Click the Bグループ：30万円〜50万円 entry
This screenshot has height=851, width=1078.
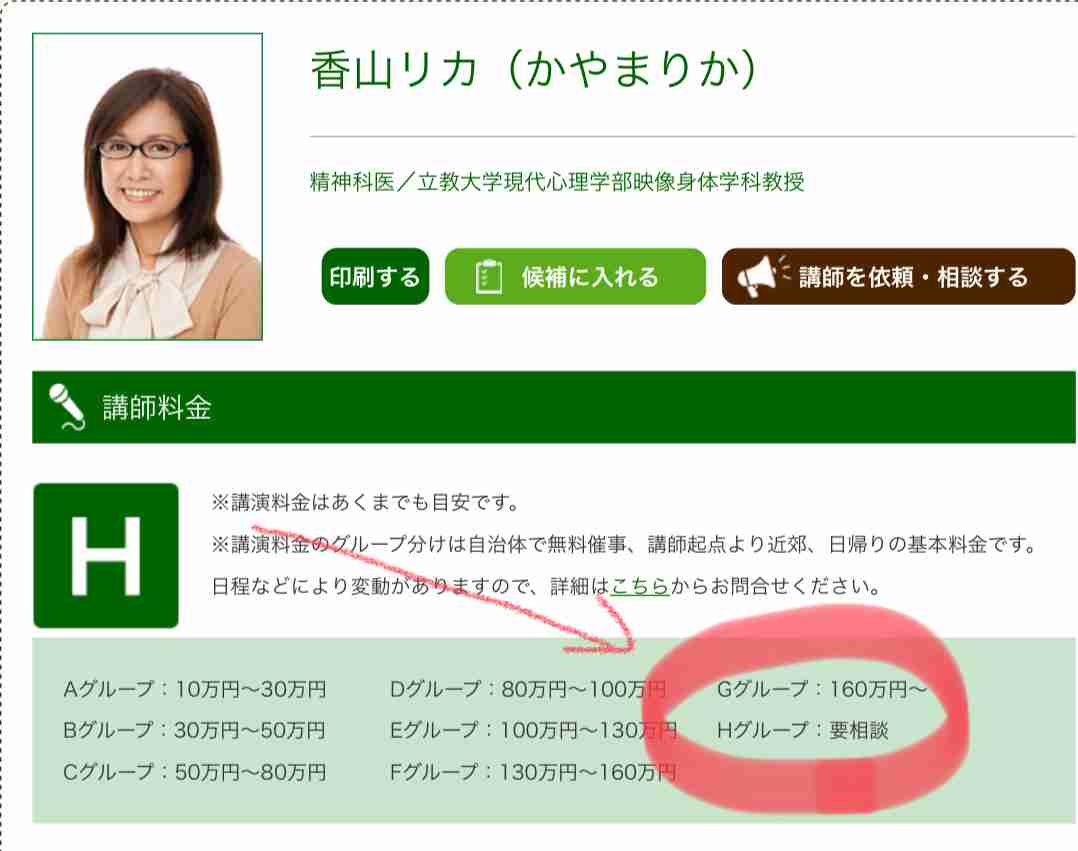195,730
